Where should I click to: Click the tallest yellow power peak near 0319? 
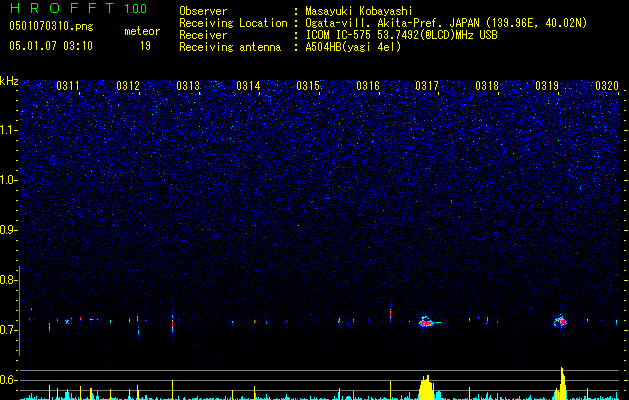(x=562, y=384)
